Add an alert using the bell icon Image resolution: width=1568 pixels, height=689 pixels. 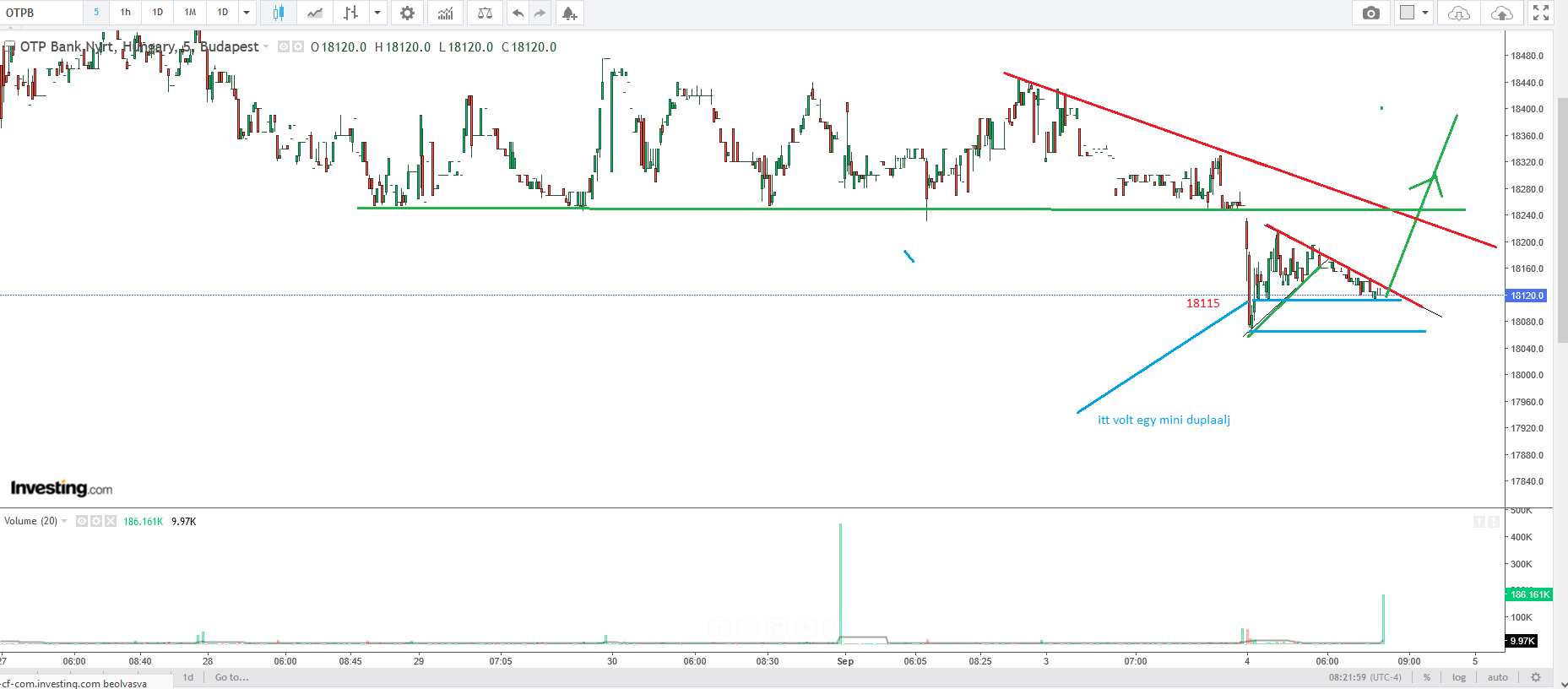tap(570, 13)
